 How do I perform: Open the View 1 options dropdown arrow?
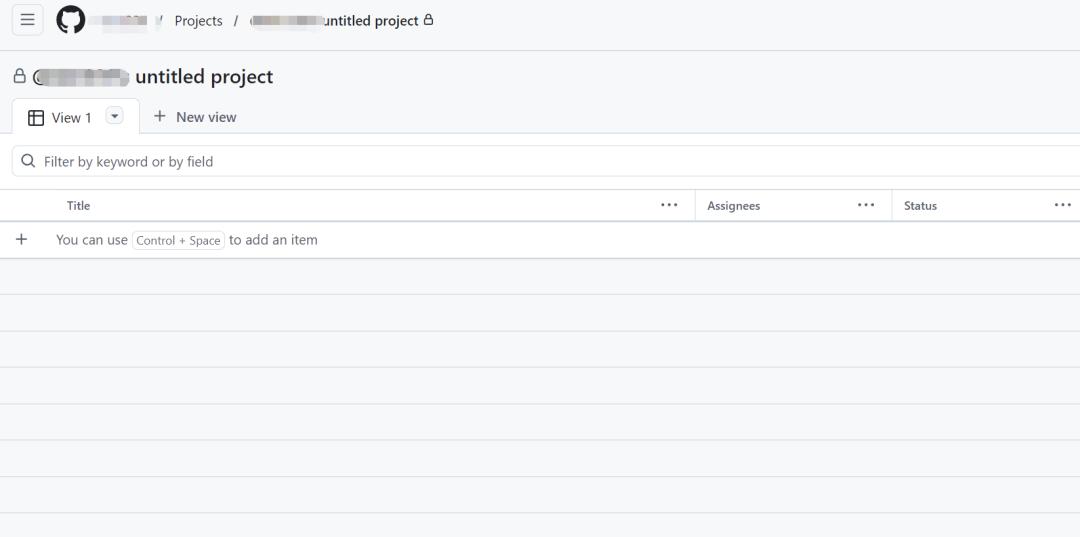click(114, 116)
